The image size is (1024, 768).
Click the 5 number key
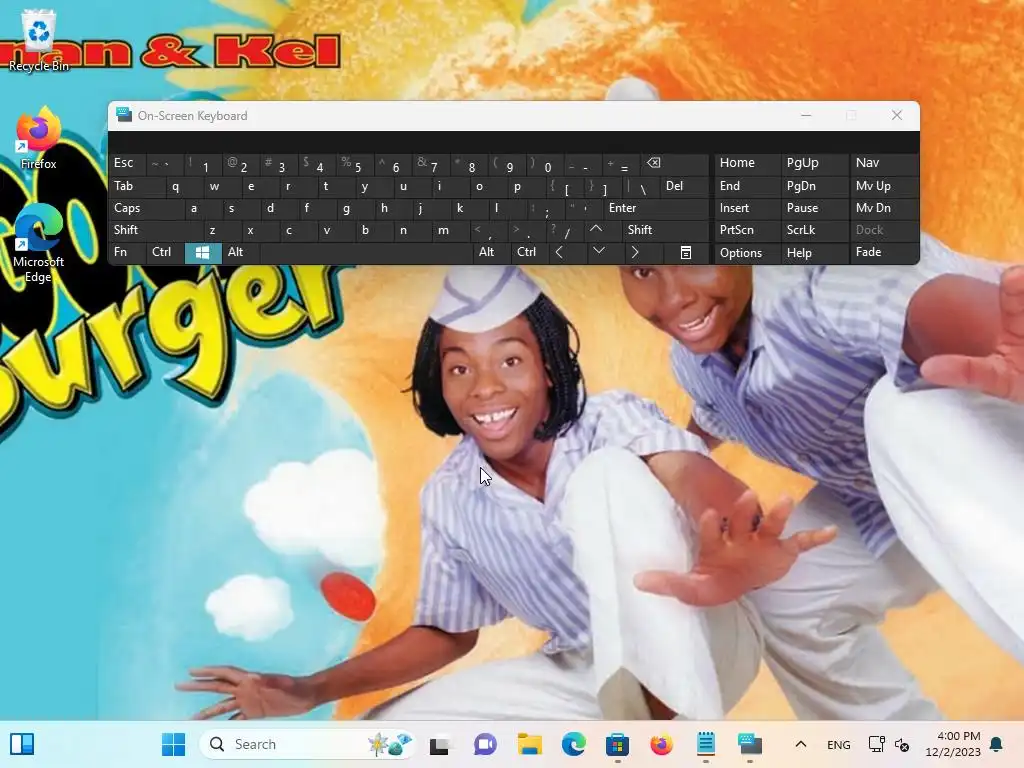[357, 164]
